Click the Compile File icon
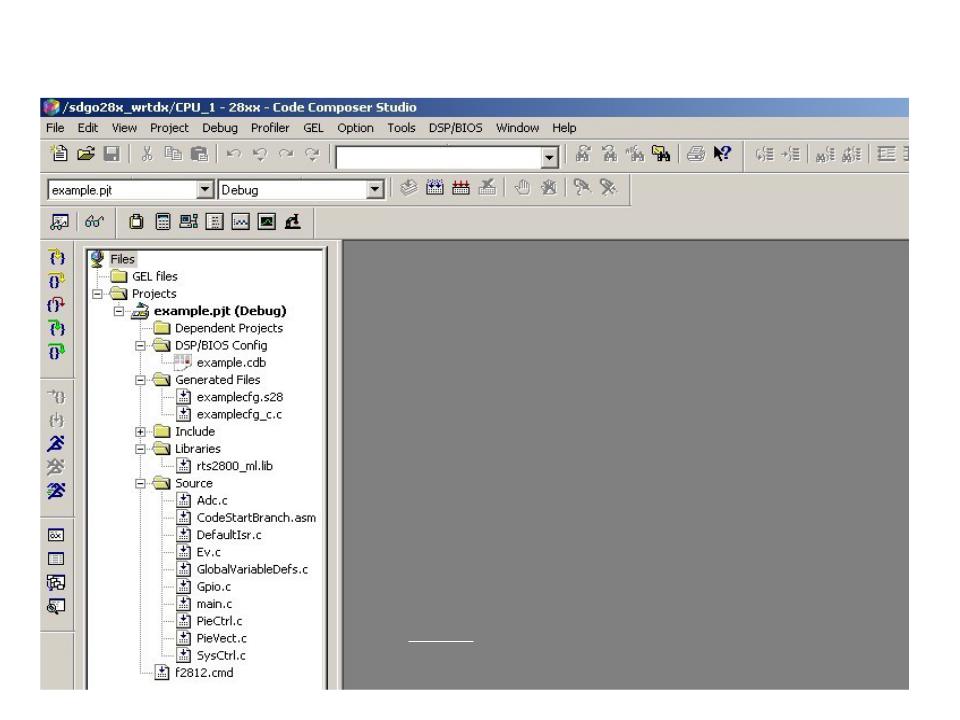This screenshot has width=960, height=720. click(408, 187)
